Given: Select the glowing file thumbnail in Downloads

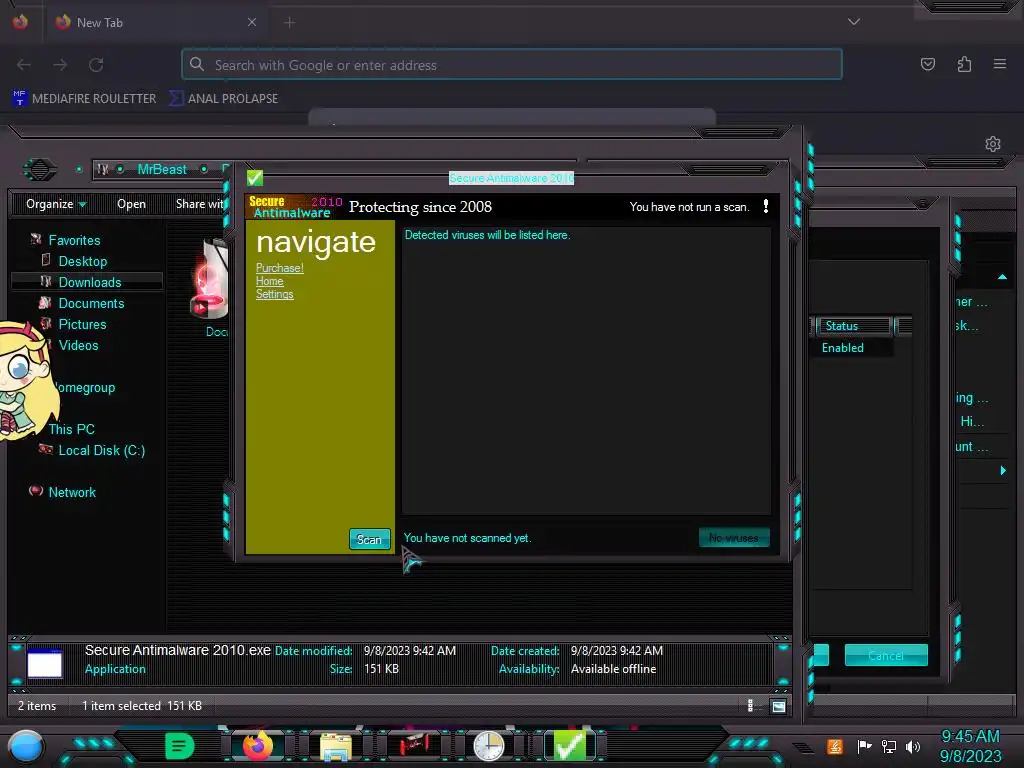Looking at the screenshot, I should pyautogui.click(x=209, y=280).
